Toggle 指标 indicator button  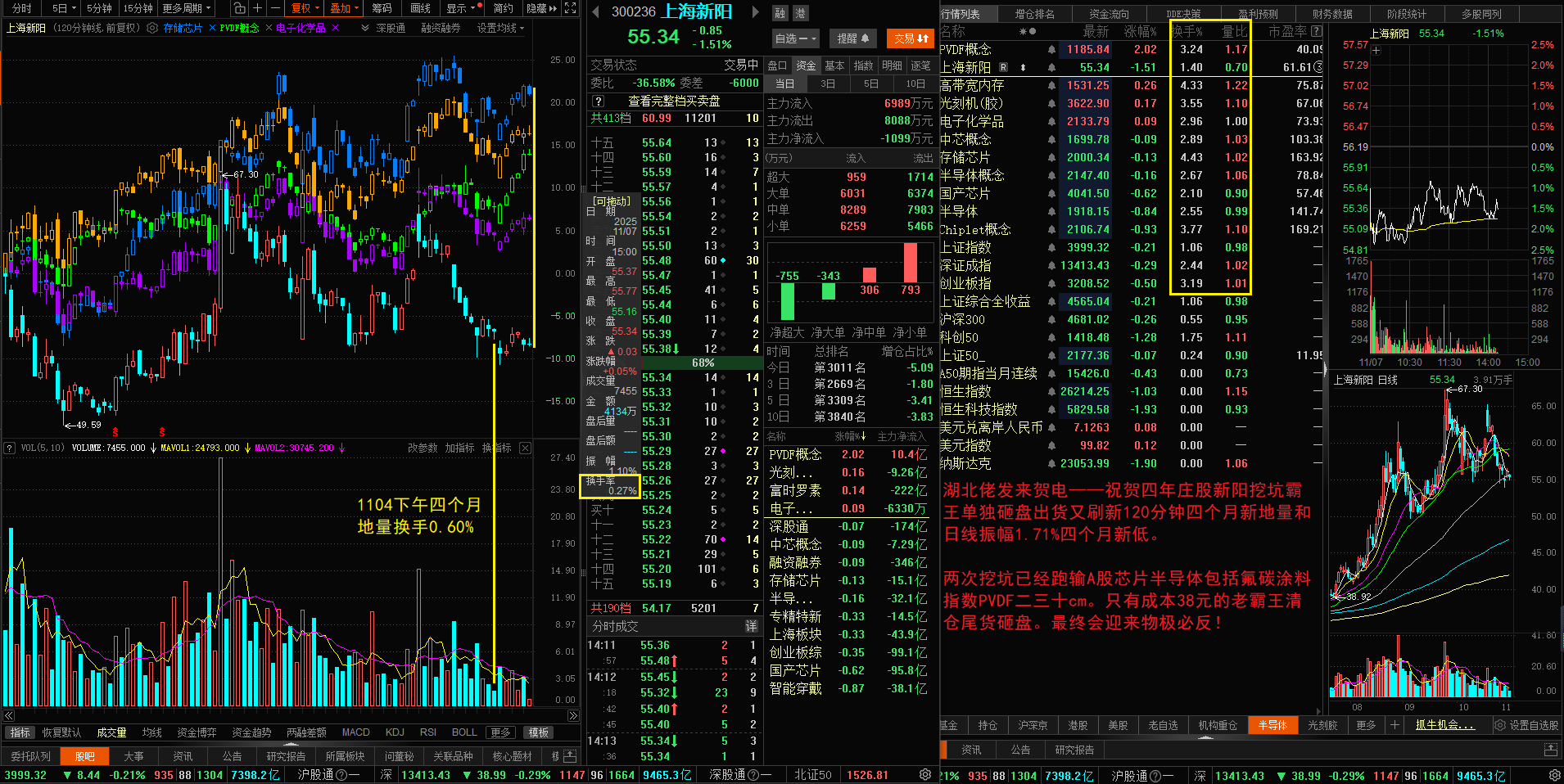click(x=20, y=732)
